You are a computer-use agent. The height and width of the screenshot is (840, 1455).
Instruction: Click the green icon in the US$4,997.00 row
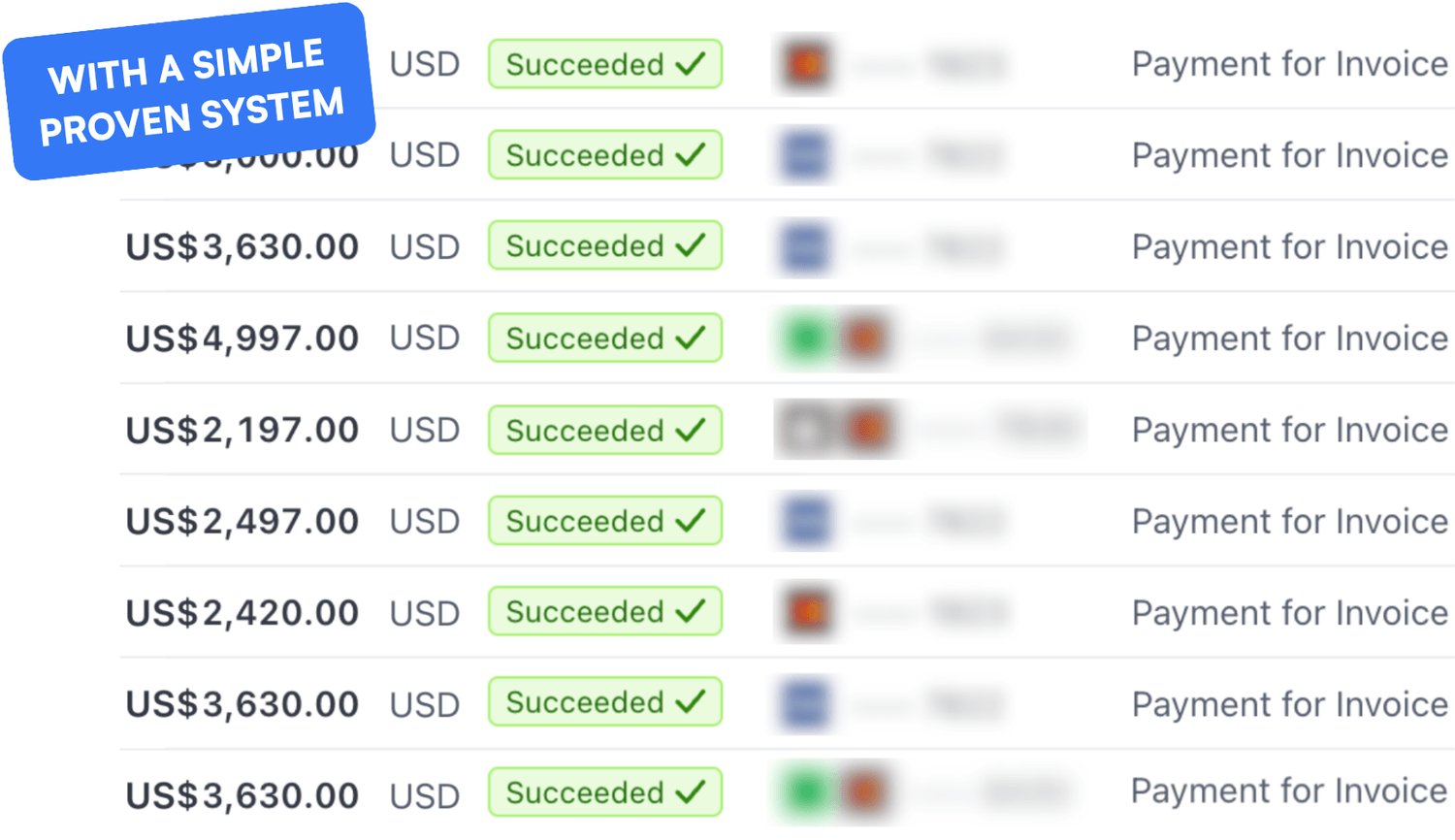pyautogui.click(x=805, y=339)
